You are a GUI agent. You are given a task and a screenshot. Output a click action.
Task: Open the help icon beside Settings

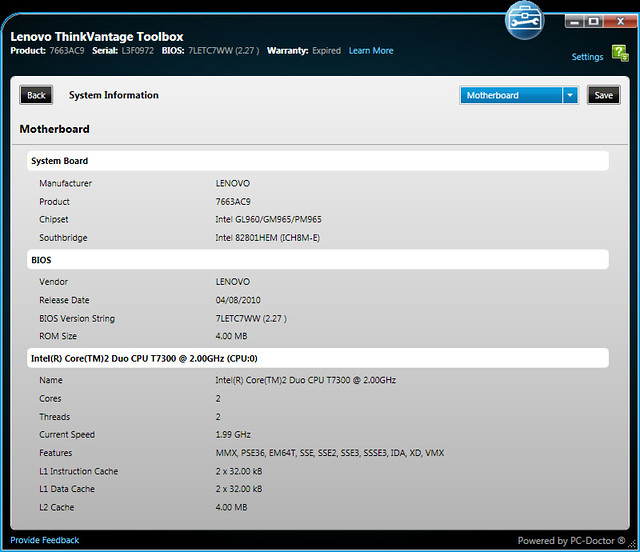coord(620,53)
